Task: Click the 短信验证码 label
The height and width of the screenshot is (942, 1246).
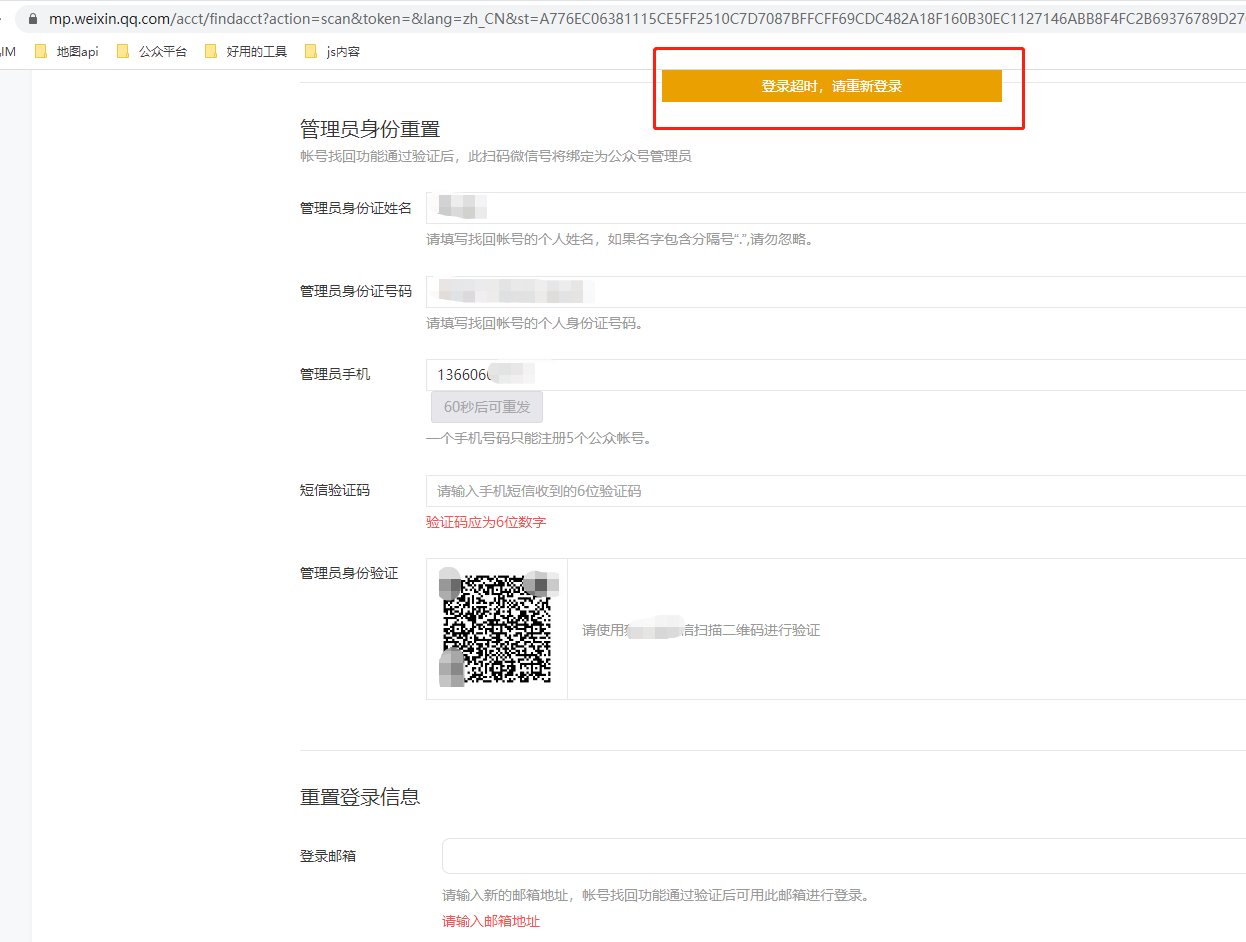Action: pyautogui.click(x=335, y=490)
